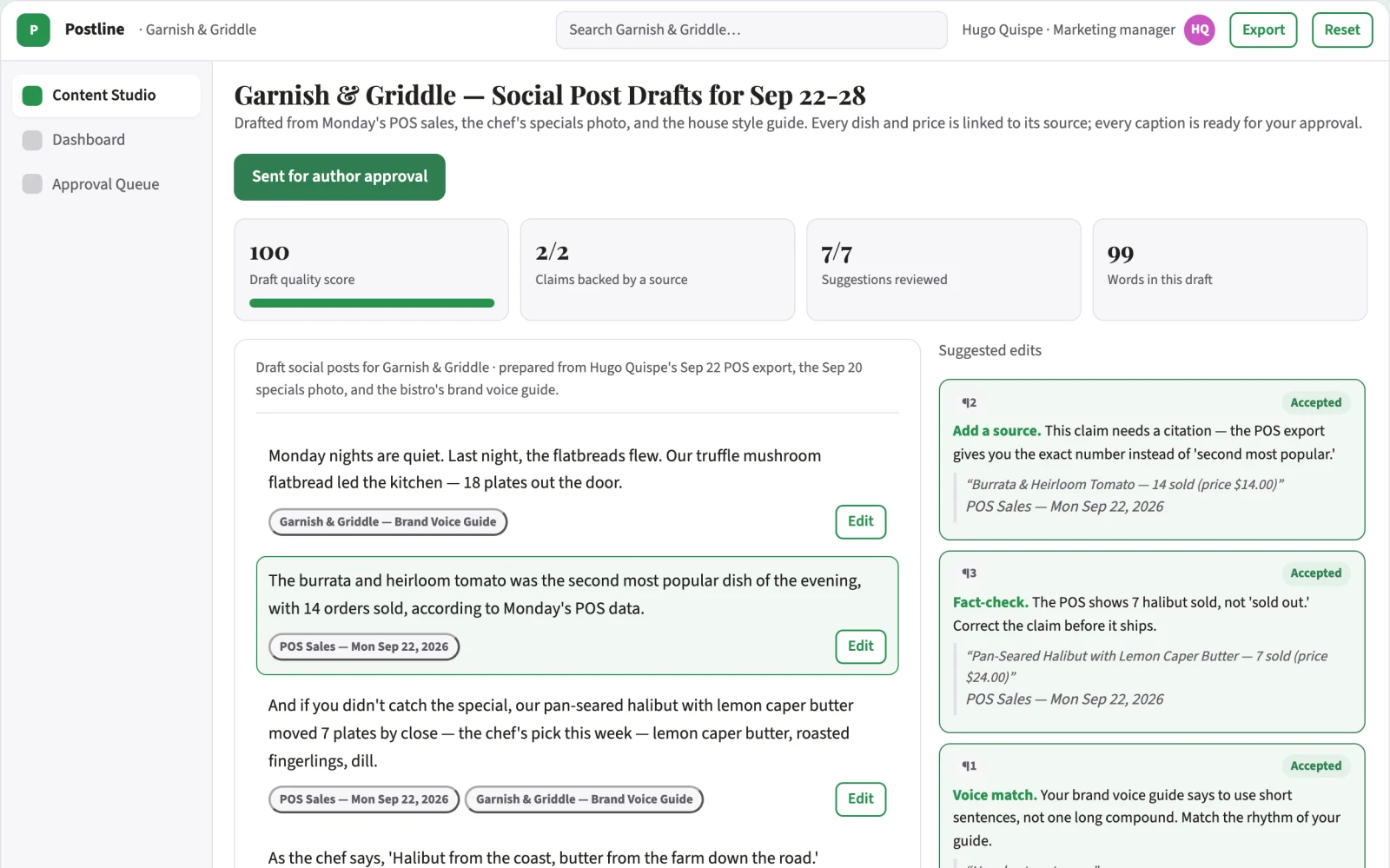Click the ¶3 paragraph marker
1390x868 pixels.
(969, 573)
